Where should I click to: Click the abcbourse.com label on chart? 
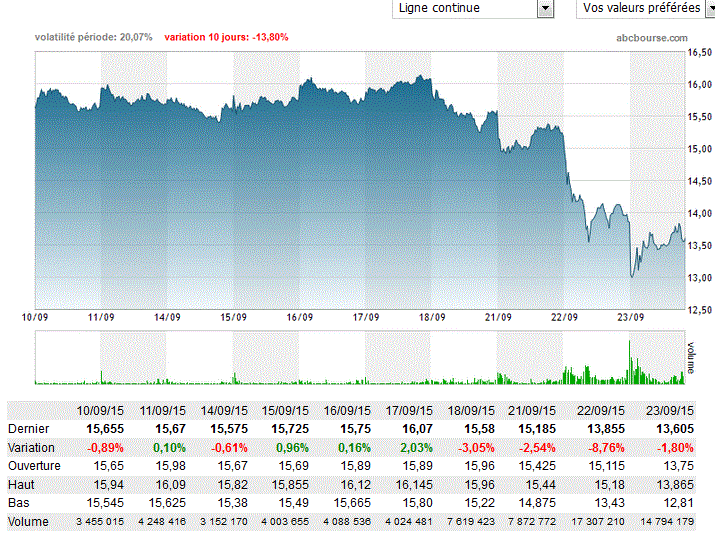652,38
